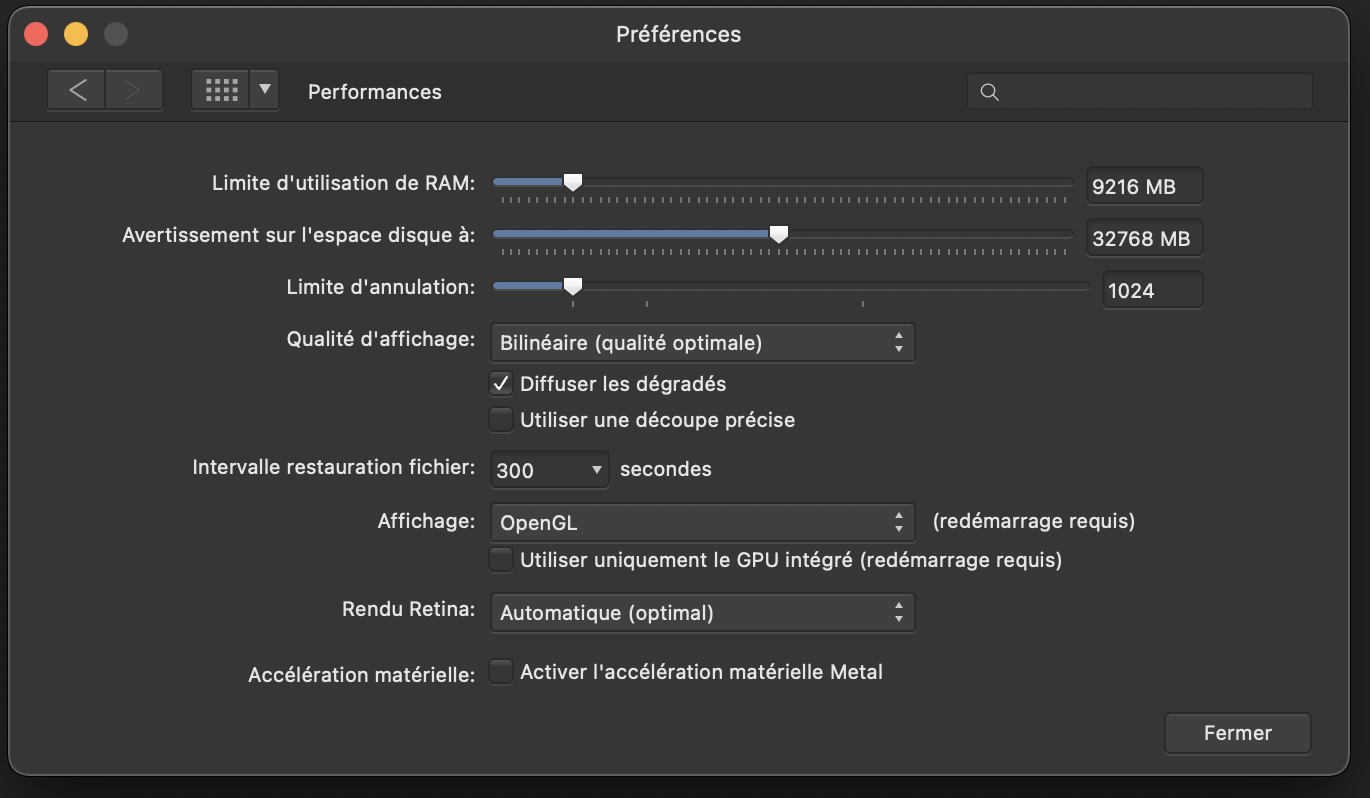Open the Affichage OpenGL dropdown
This screenshot has width=1370, height=798.
701,522
